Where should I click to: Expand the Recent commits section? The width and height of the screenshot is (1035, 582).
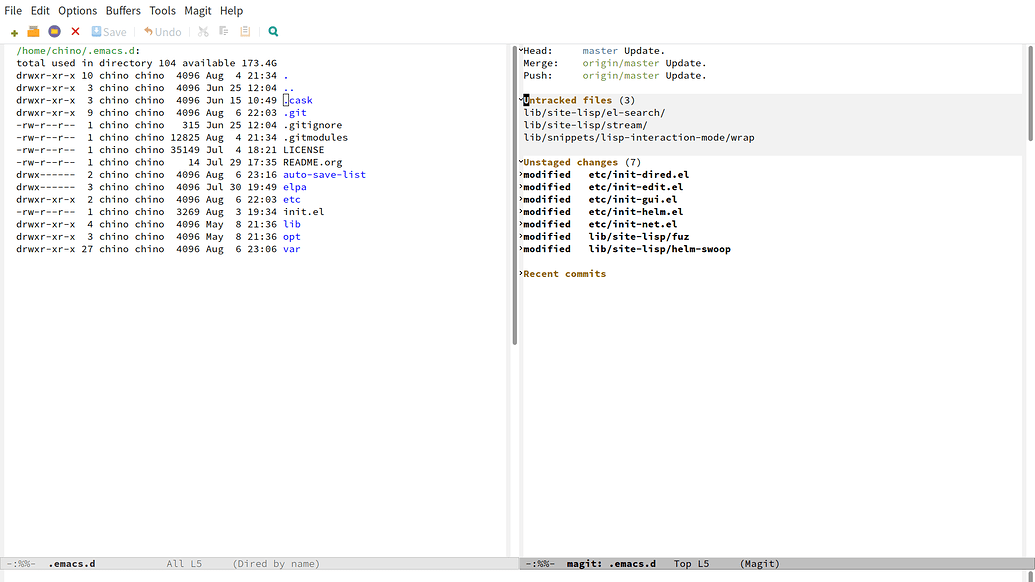click(x=565, y=274)
